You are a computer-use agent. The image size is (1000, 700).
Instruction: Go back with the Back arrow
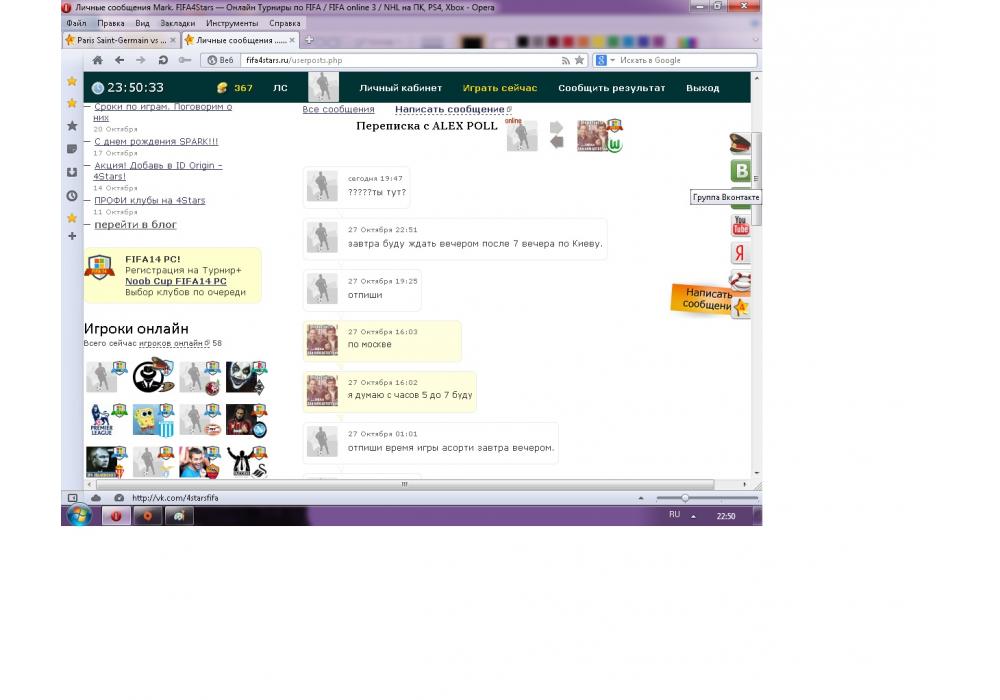(119, 60)
